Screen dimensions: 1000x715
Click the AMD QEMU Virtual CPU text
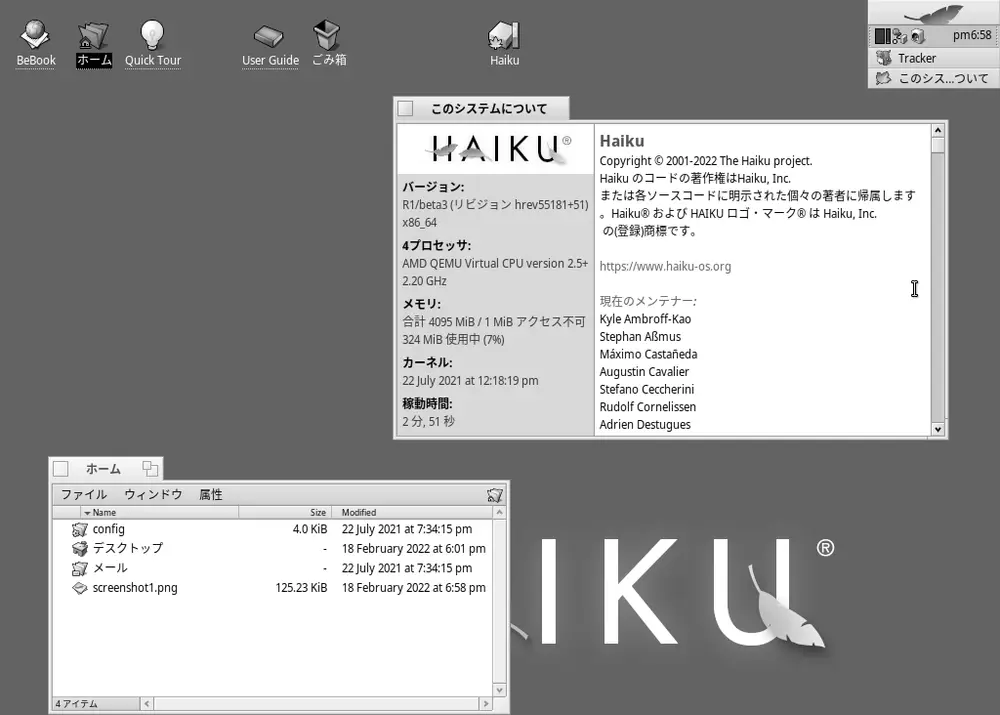(x=495, y=263)
